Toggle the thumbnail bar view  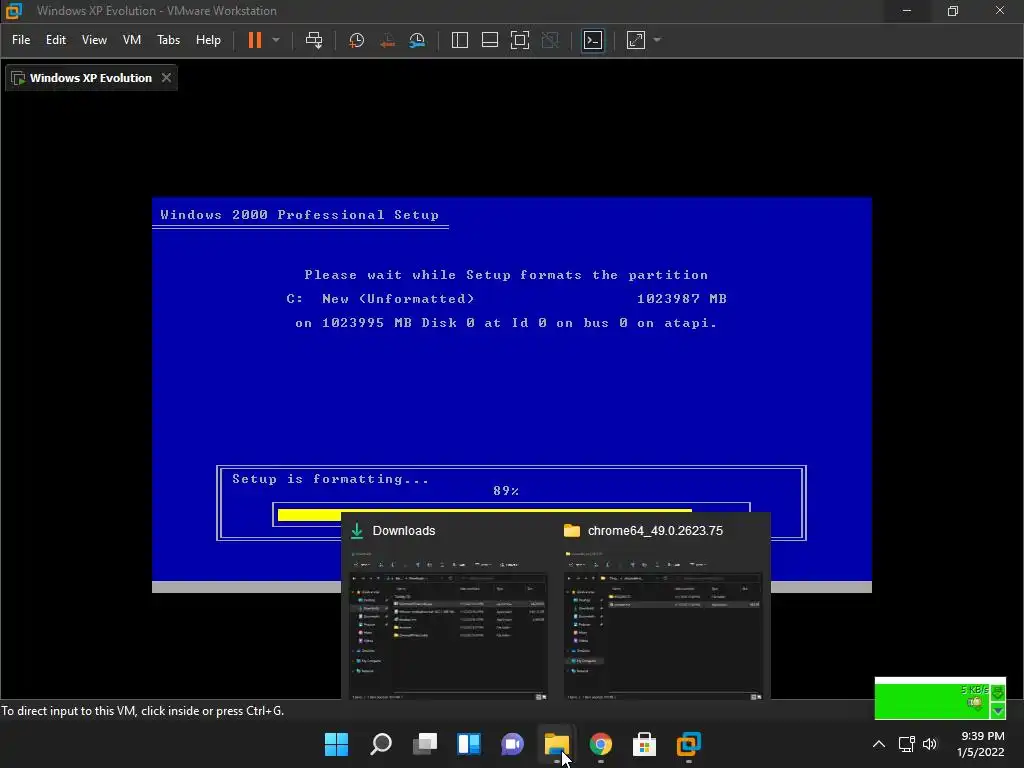pos(490,40)
